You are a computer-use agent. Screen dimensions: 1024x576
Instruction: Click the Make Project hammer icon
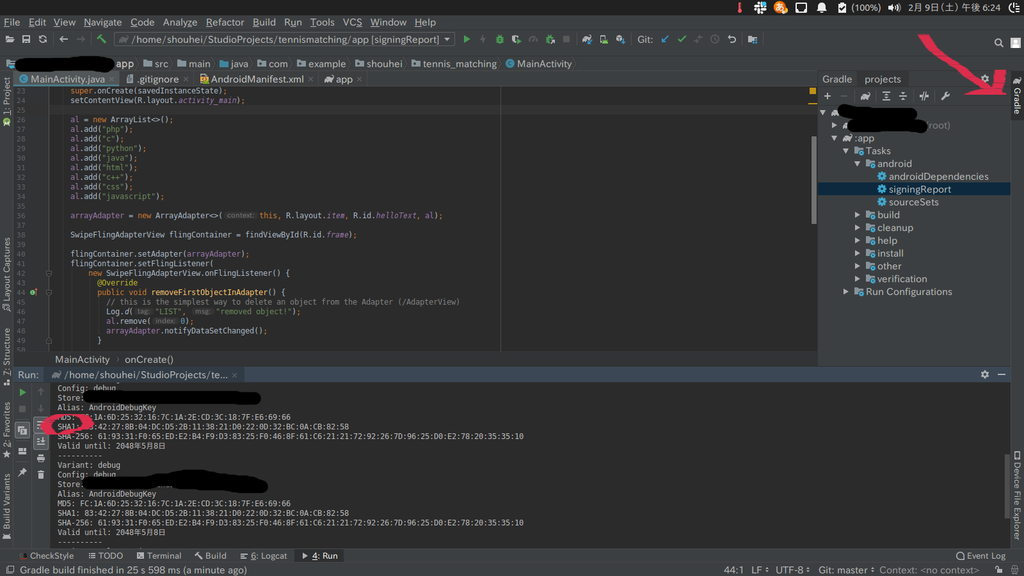[x=101, y=39]
